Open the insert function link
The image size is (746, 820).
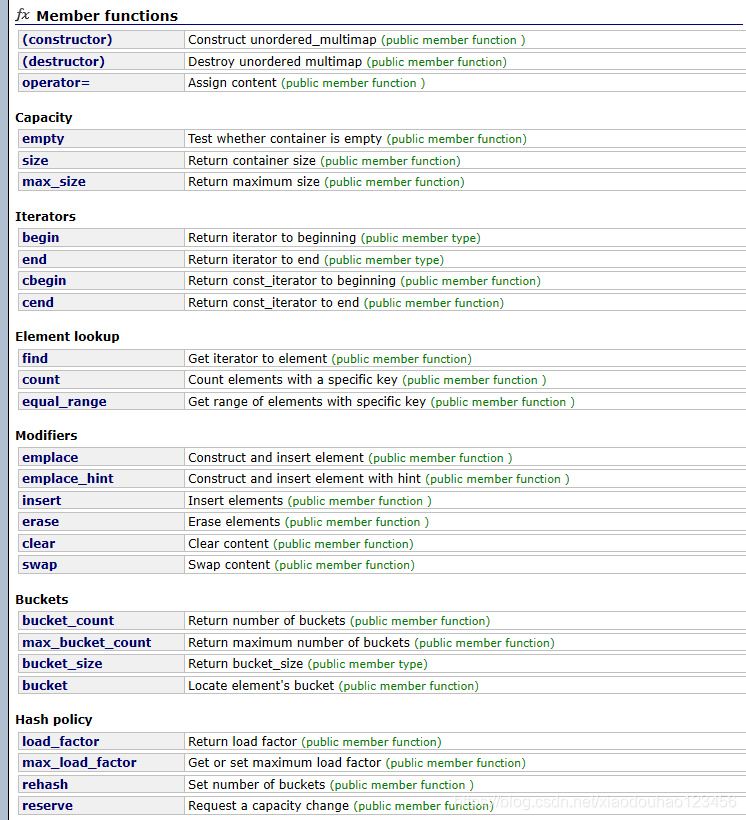(x=41, y=500)
